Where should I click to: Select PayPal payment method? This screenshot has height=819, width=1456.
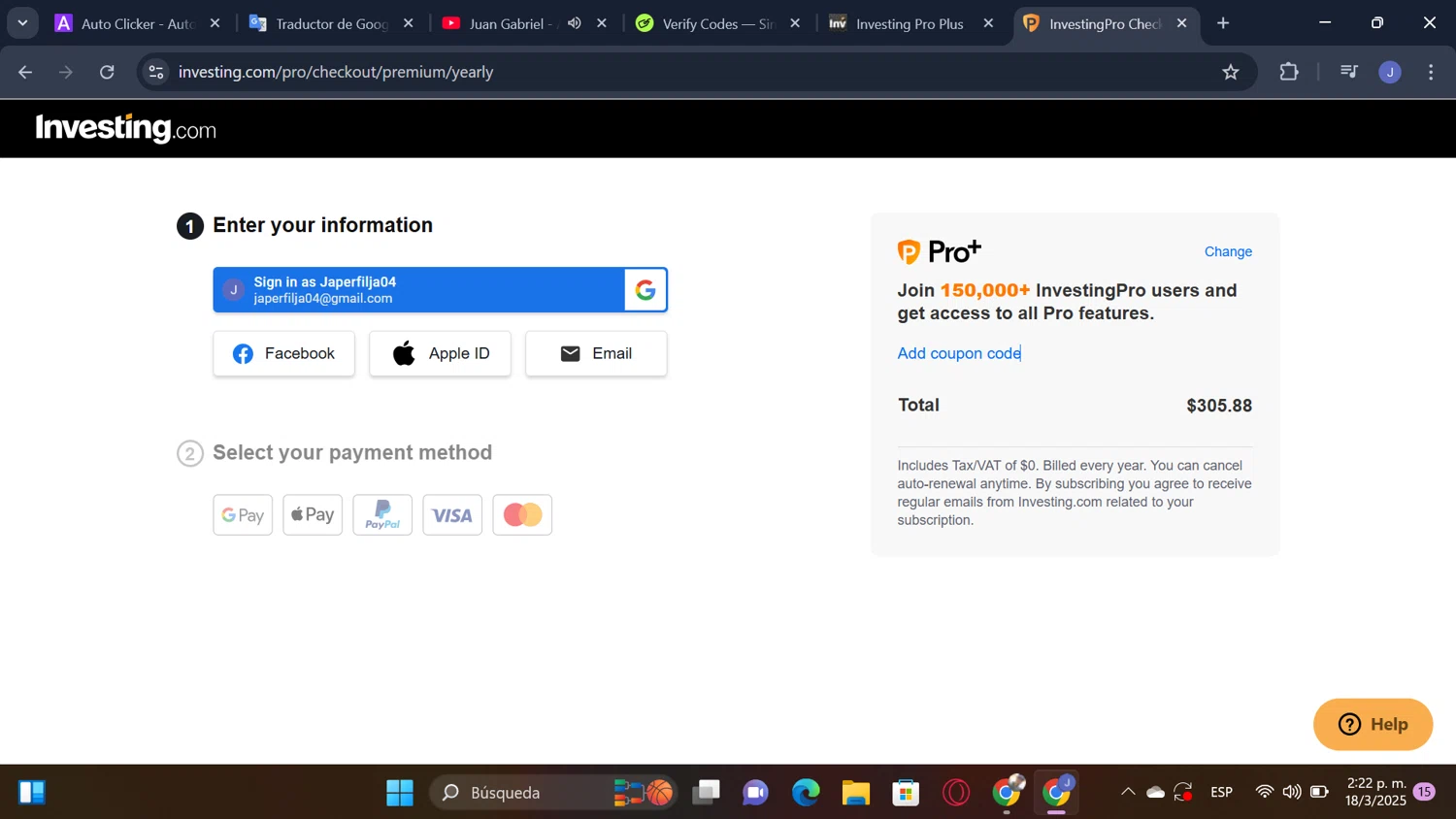[382, 515]
